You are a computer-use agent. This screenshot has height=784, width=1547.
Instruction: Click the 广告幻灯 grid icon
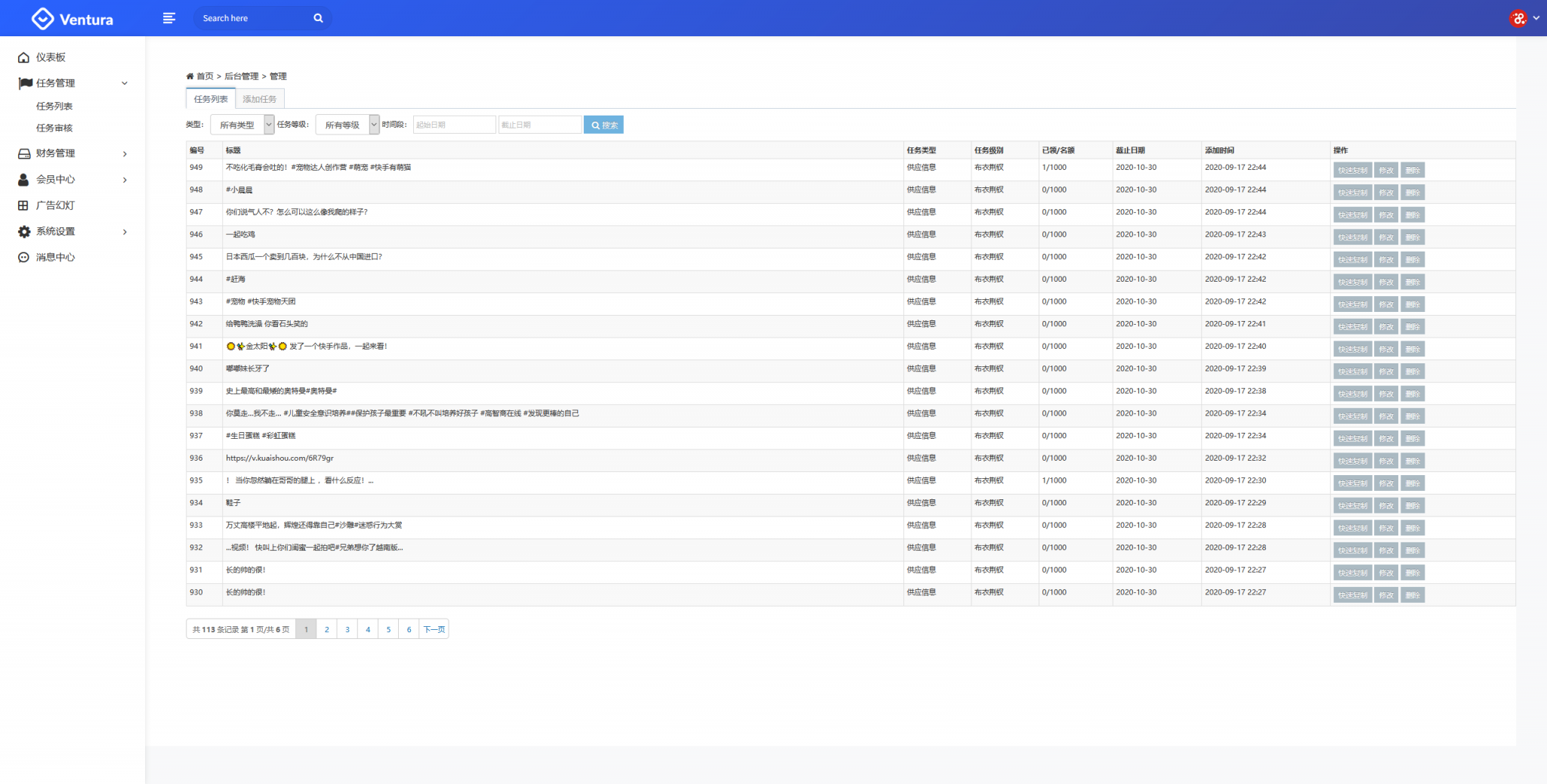[x=23, y=205]
